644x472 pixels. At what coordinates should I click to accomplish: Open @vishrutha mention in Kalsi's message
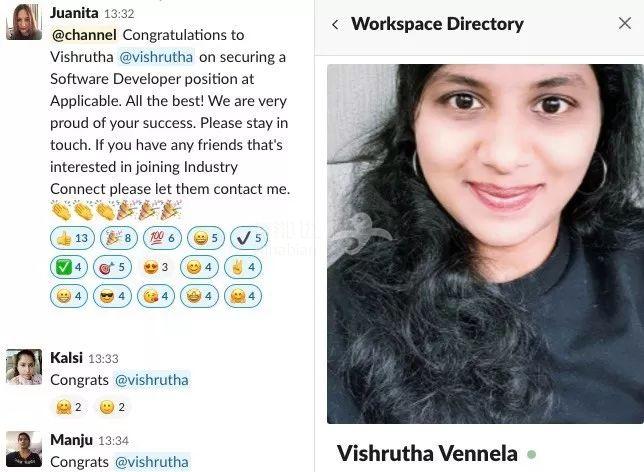152,380
